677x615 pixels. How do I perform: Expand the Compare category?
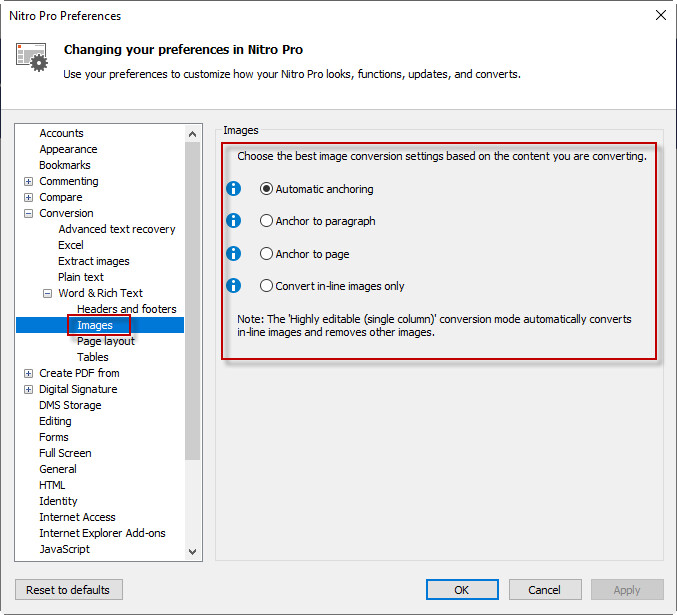point(29,198)
